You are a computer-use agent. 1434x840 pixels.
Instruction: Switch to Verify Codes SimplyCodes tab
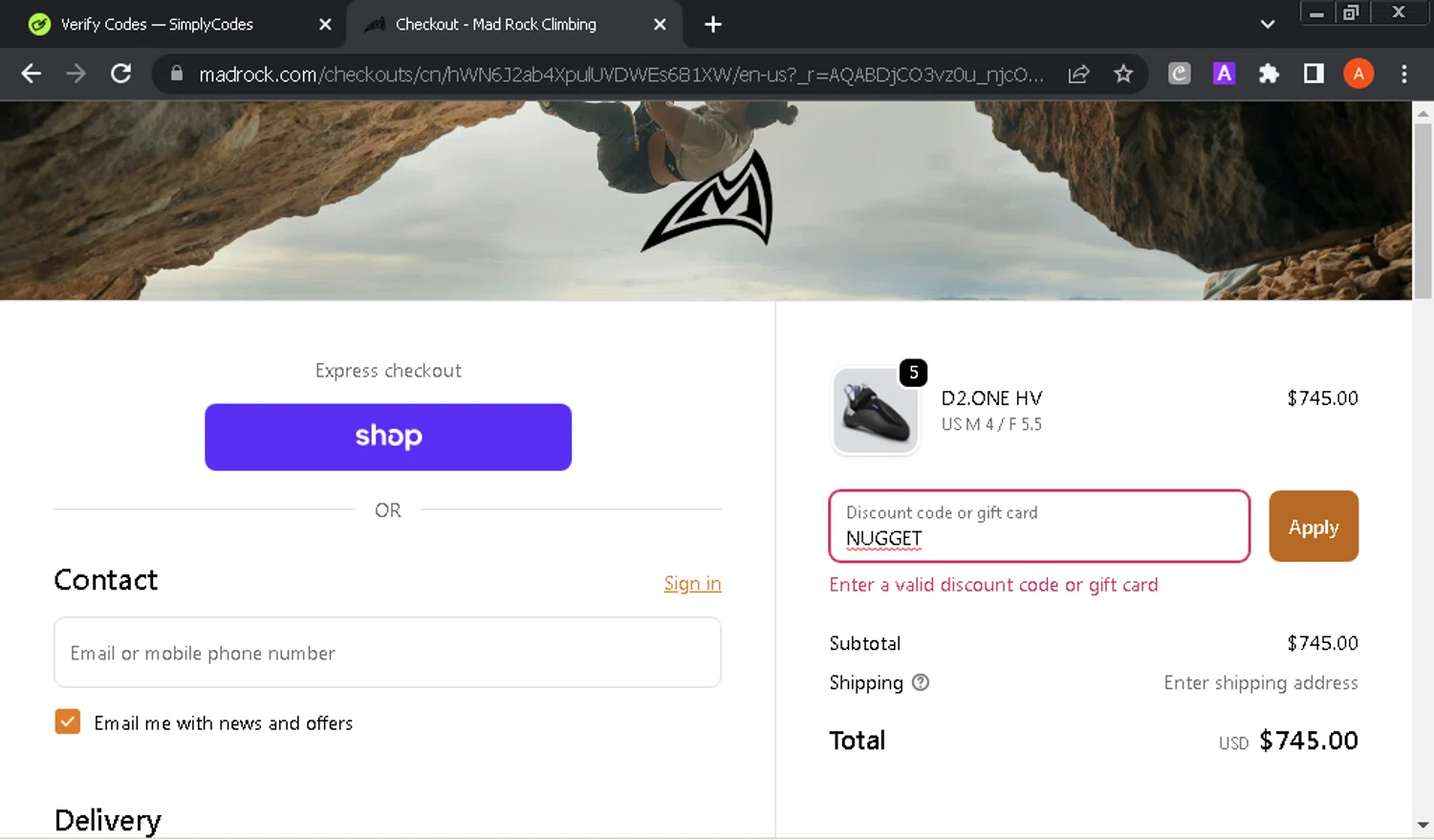tap(172, 25)
